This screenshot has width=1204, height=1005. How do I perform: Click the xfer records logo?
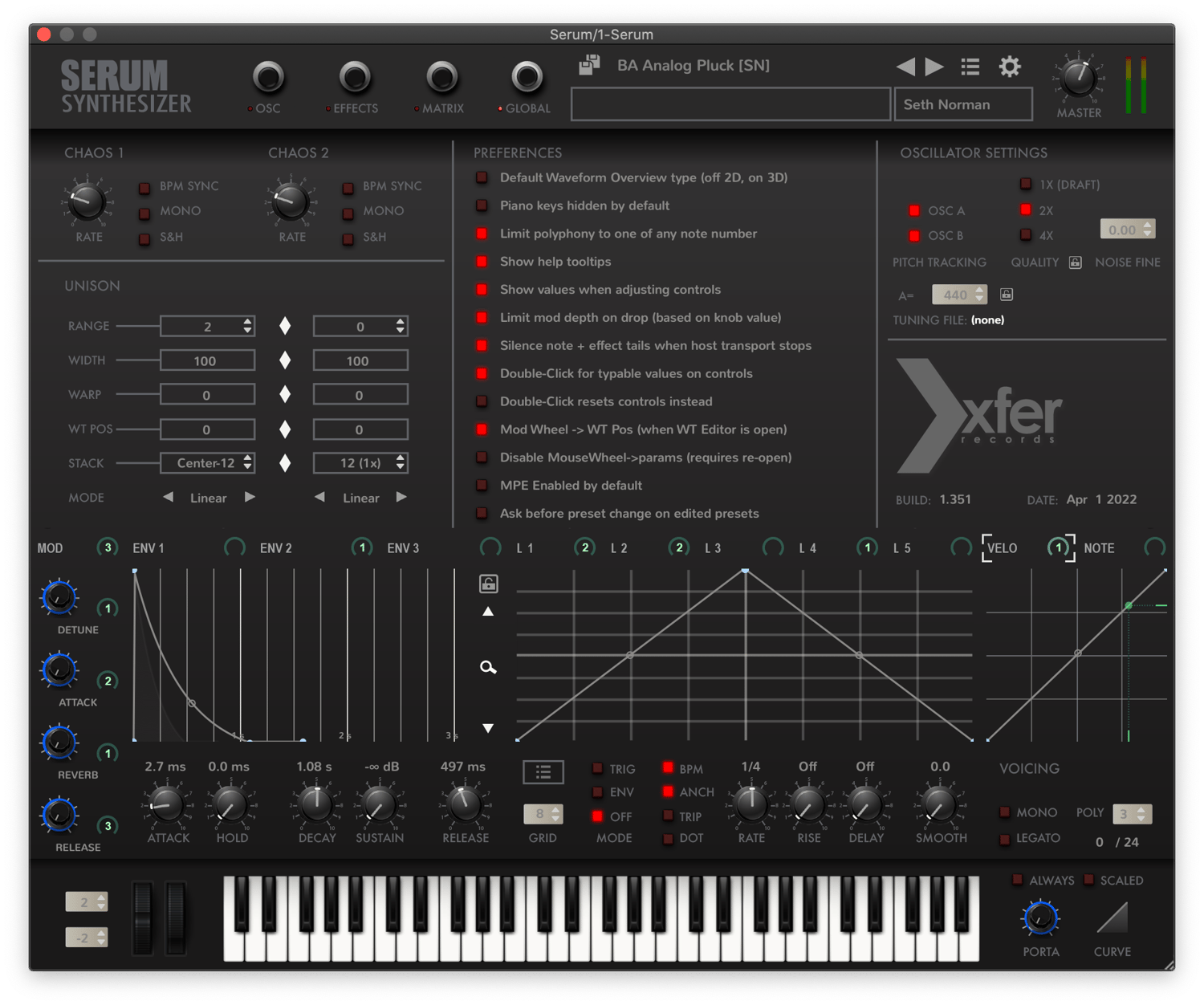pos(979,415)
